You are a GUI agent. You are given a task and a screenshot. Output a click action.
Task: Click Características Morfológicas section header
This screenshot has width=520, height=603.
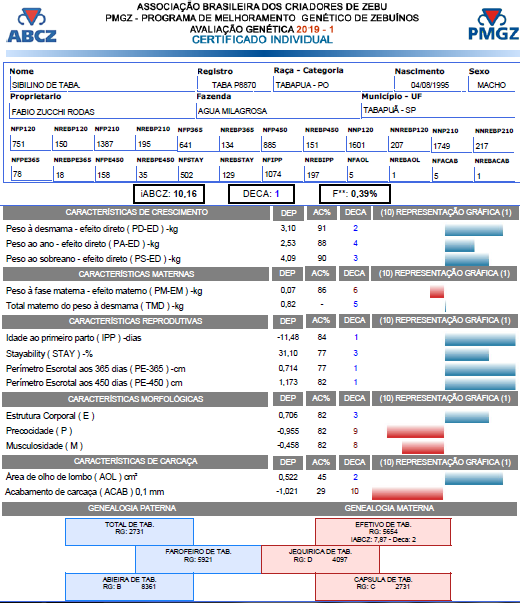135,399
